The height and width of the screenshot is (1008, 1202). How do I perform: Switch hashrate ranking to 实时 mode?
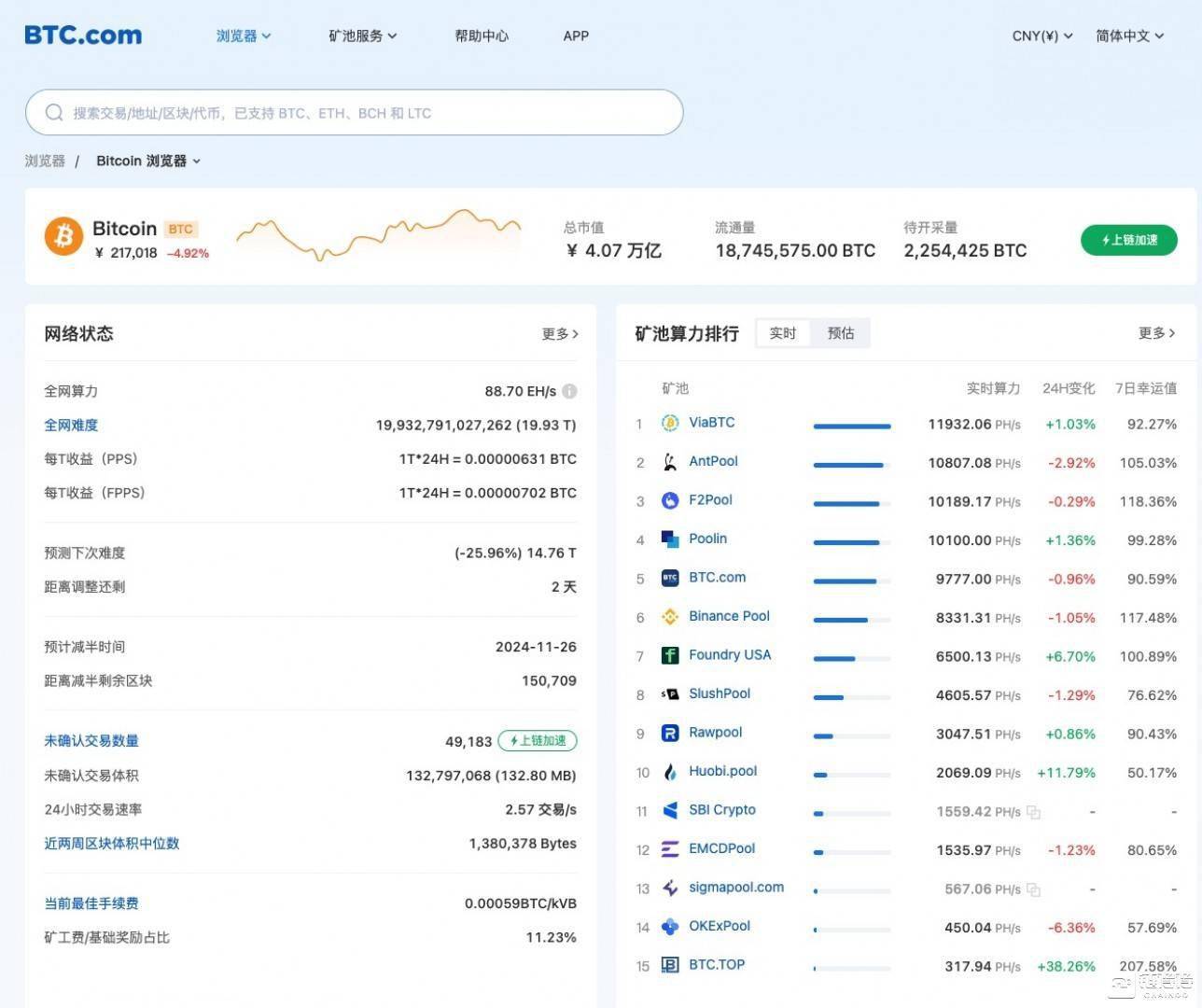click(x=782, y=332)
